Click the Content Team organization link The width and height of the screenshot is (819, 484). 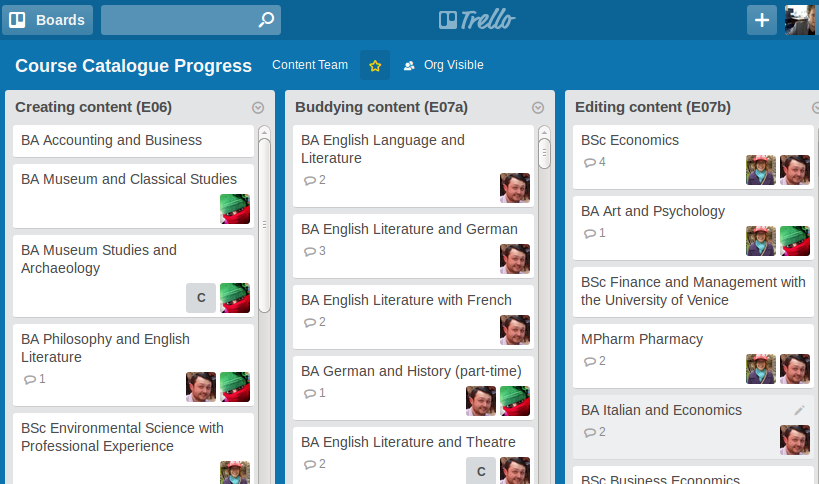pos(310,65)
